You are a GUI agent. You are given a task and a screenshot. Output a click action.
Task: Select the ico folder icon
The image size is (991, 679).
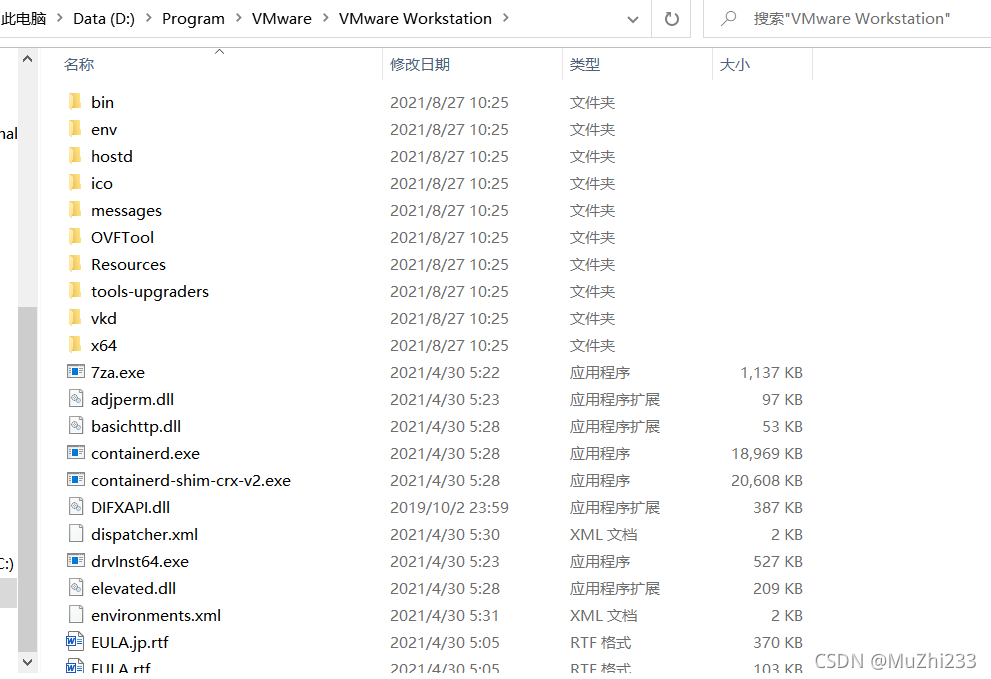pyautogui.click(x=75, y=183)
